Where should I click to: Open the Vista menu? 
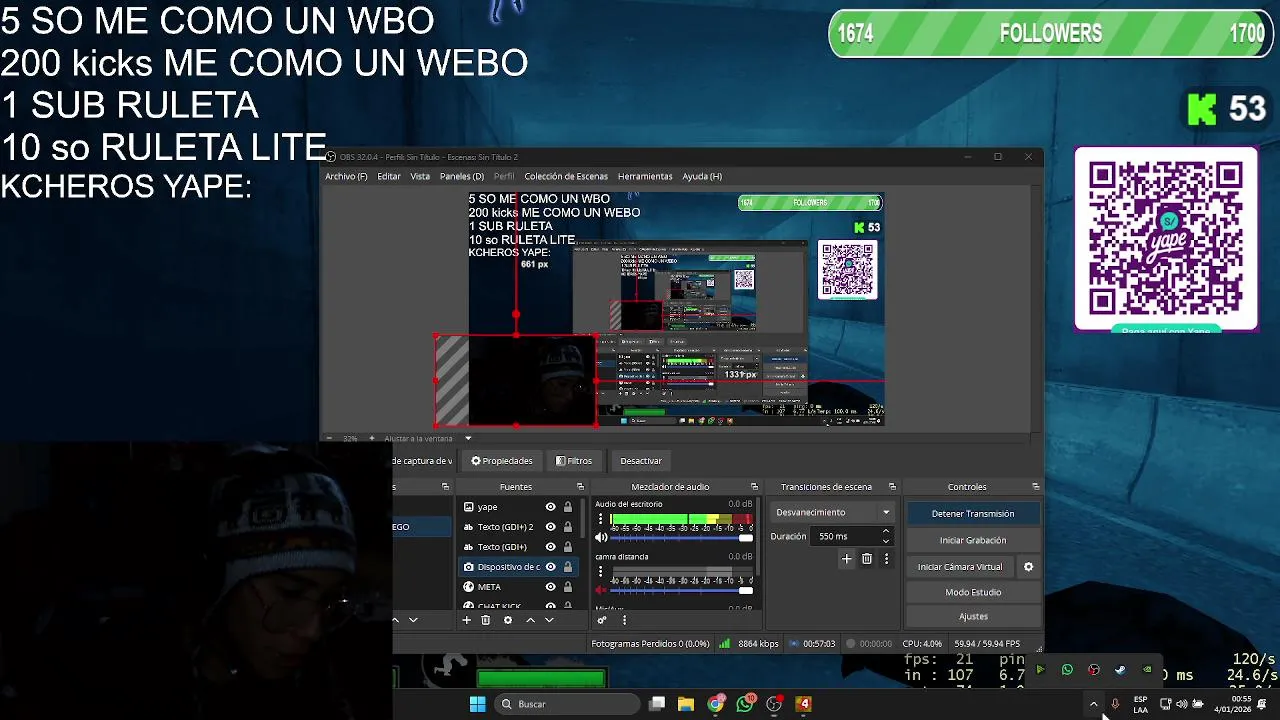click(x=420, y=176)
